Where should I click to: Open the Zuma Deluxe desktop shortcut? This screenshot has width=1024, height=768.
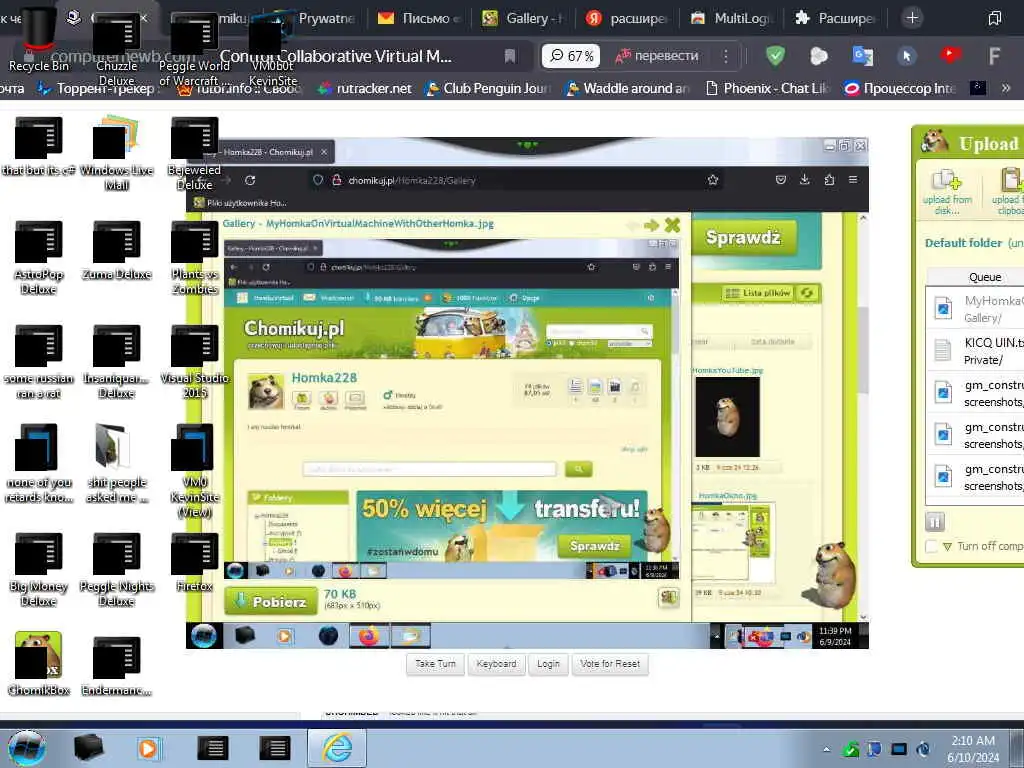coord(116,250)
